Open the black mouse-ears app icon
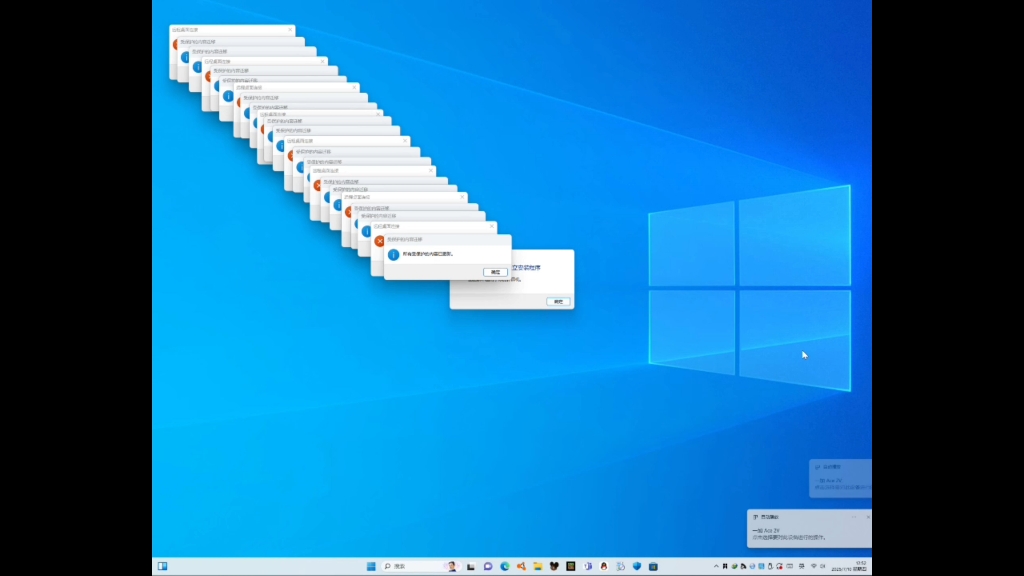Viewport: 1024px width, 576px height. [554, 566]
